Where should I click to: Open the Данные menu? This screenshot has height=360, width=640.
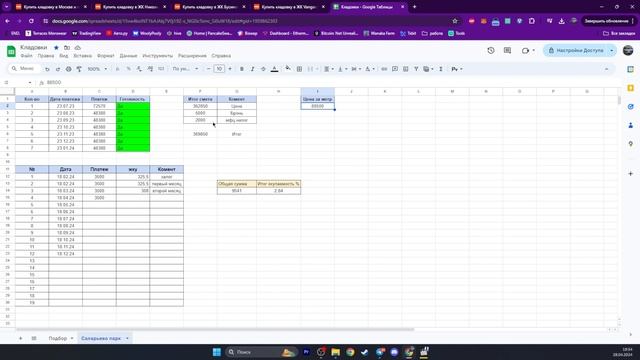click(x=128, y=56)
